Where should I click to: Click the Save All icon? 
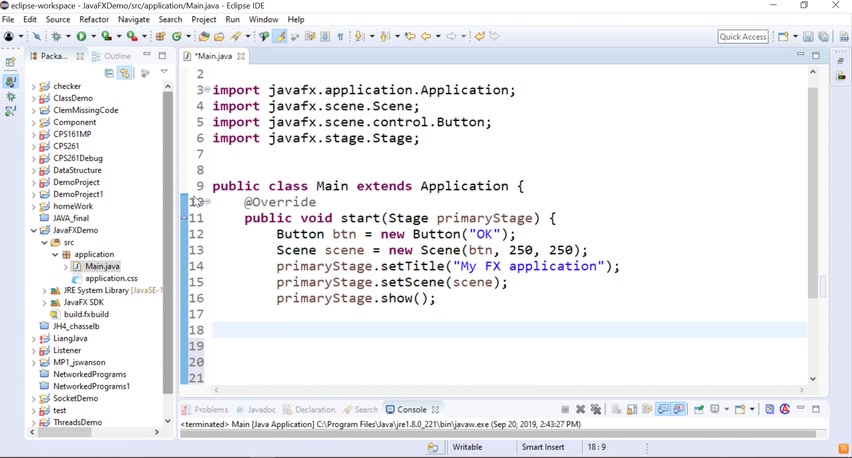(x=824, y=36)
